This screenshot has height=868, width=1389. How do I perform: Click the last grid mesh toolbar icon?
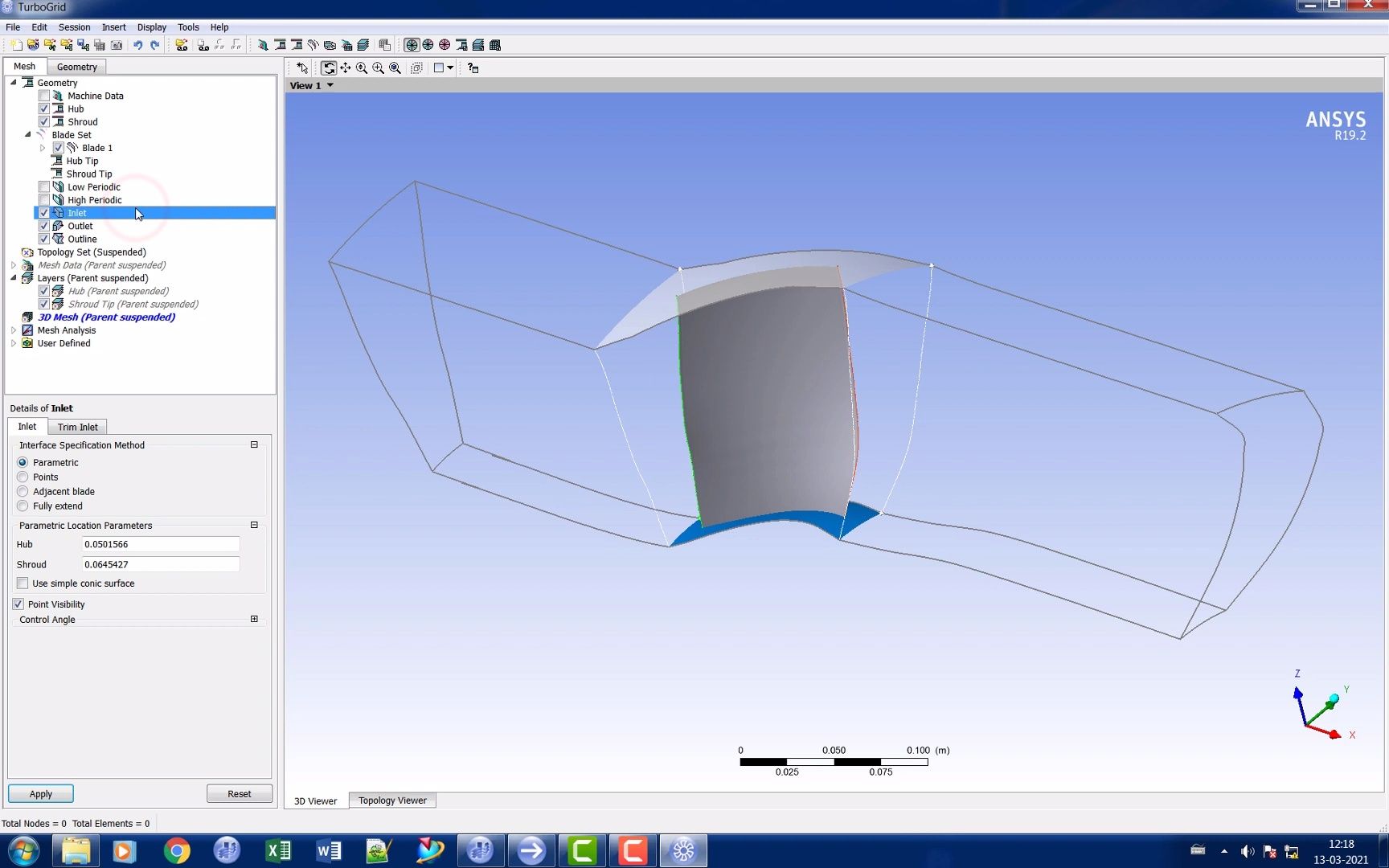tap(495, 45)
